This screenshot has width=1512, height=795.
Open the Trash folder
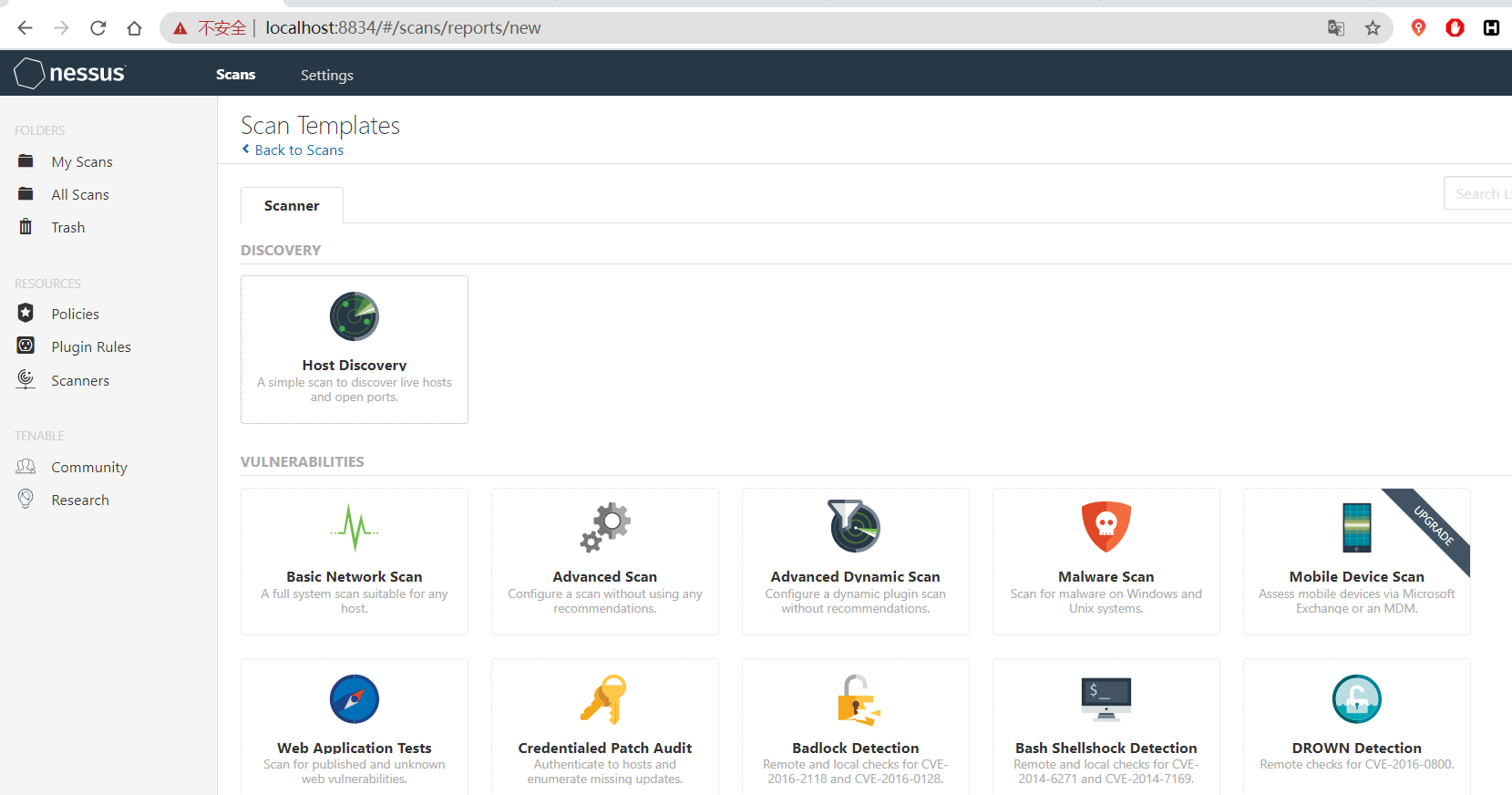click(68, 227)
